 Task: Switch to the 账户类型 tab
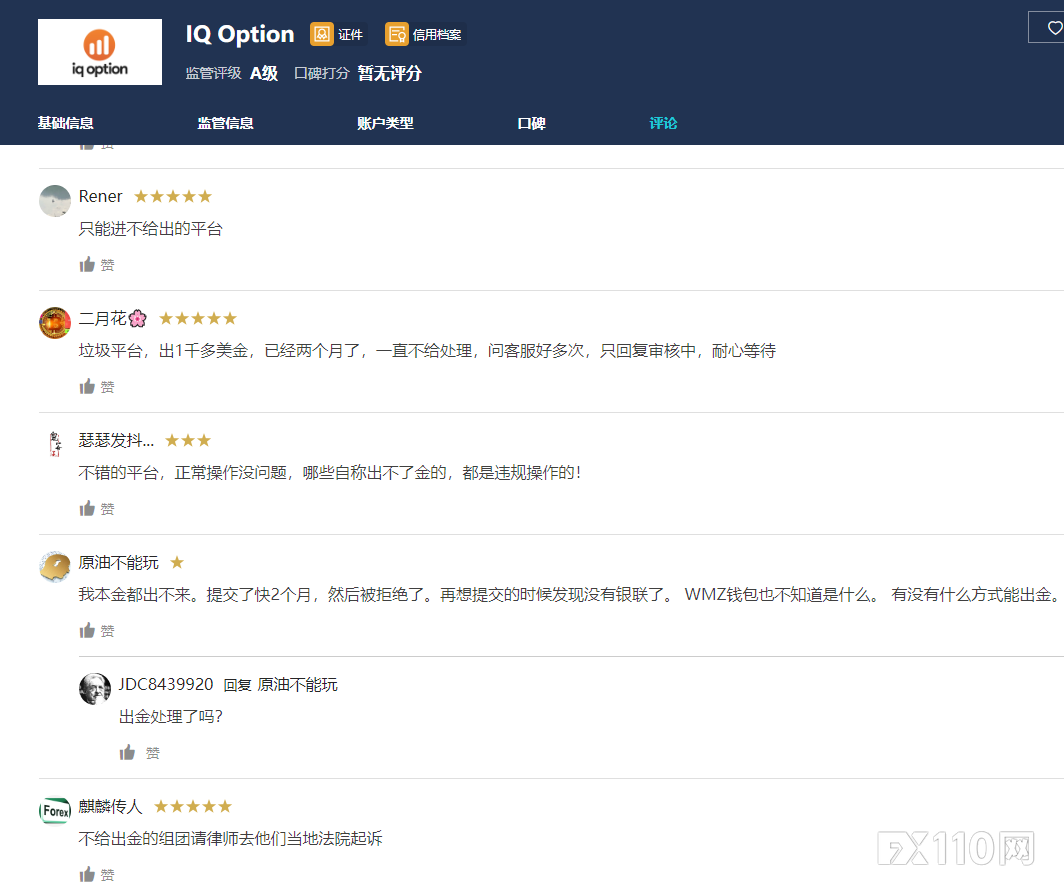(x=385, y=123)
